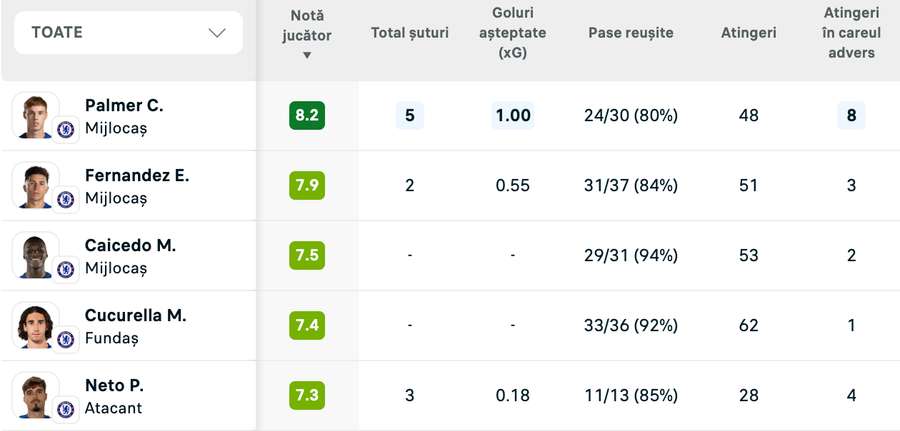
Task: Open Cucurella M. player name link
Action: (x=135, y=316)
